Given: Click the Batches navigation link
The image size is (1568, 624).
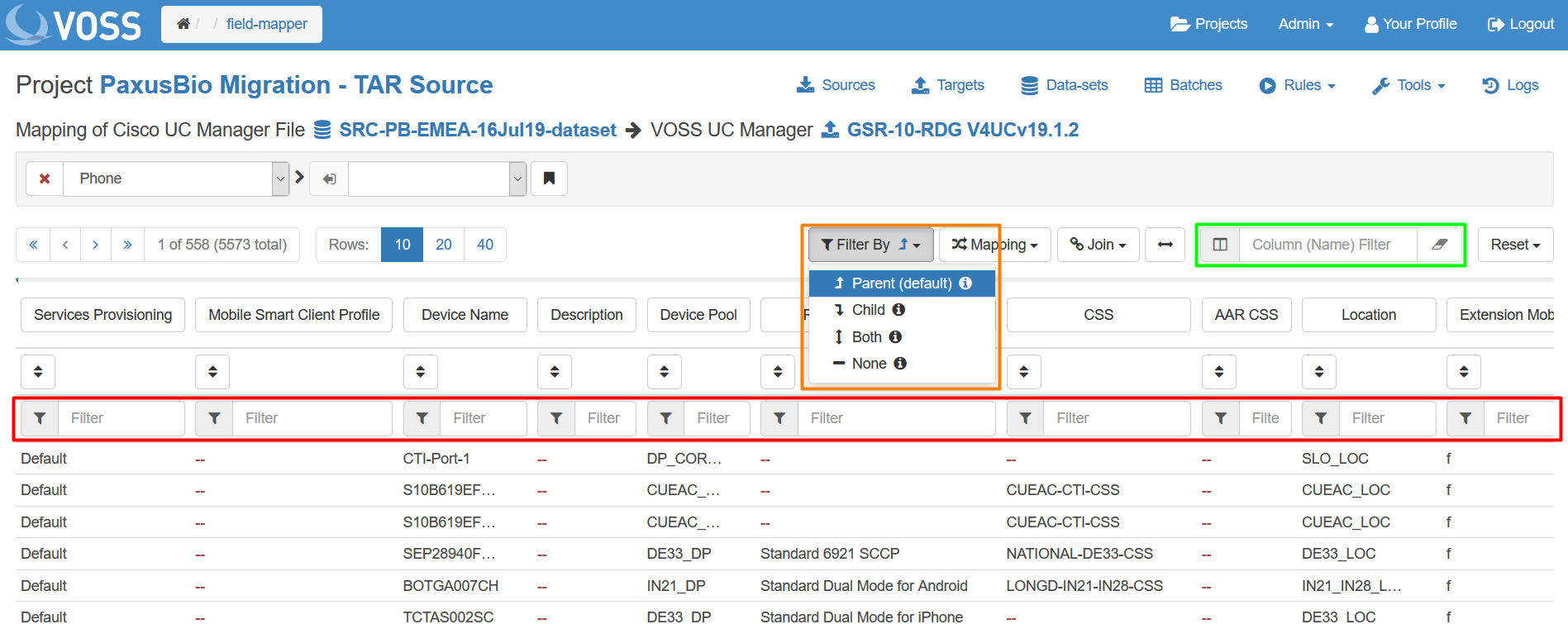Looking at the screenshot, I should point(1183,85).
